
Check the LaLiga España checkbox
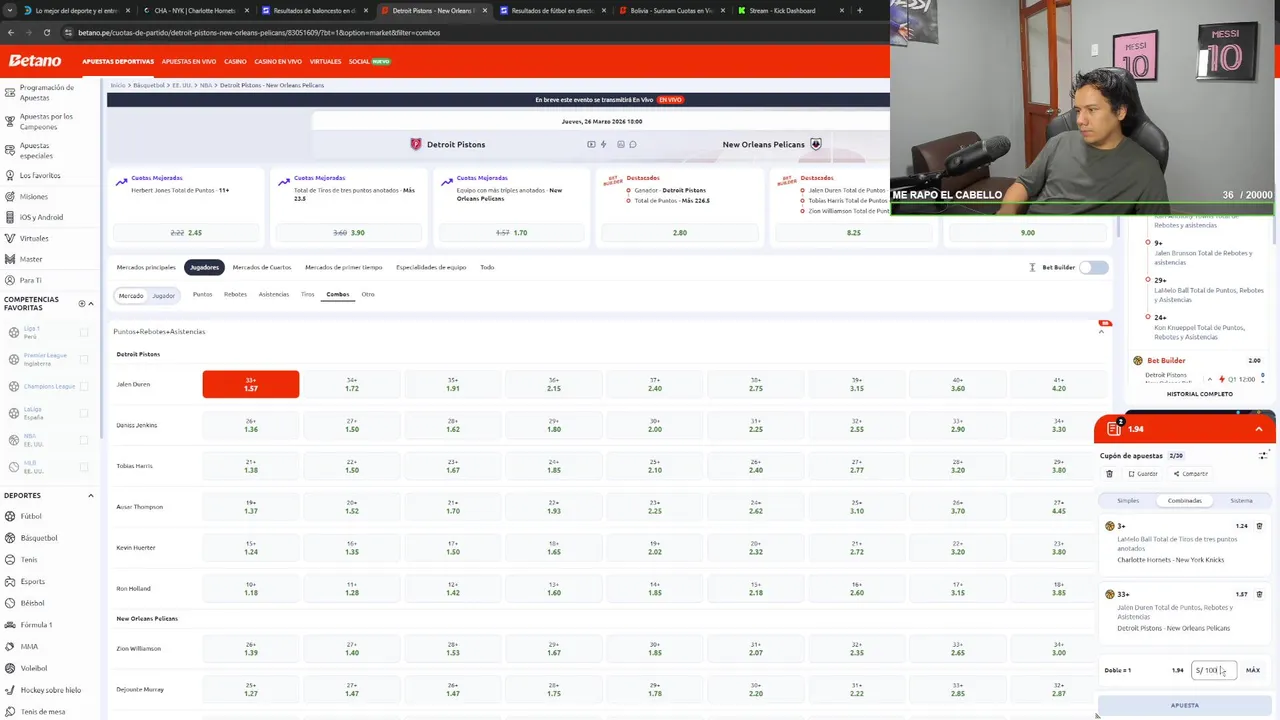(84, 413)
